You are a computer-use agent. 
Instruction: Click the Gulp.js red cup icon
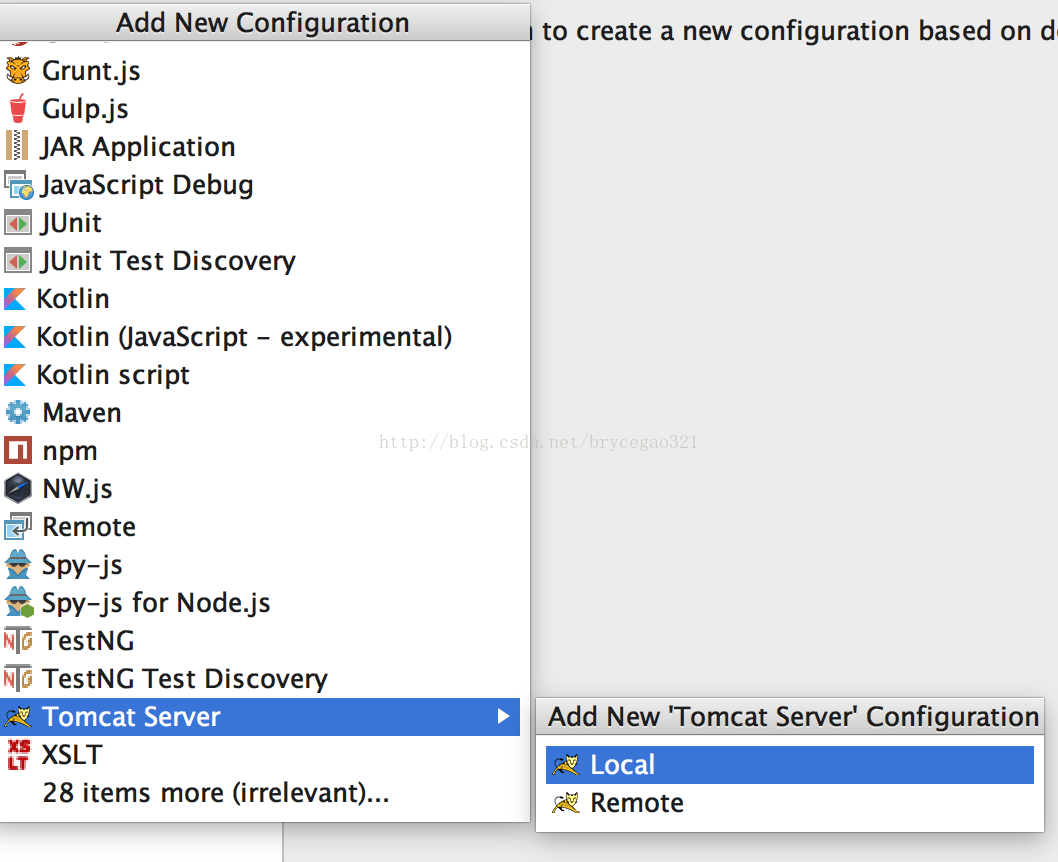point(18,109)
